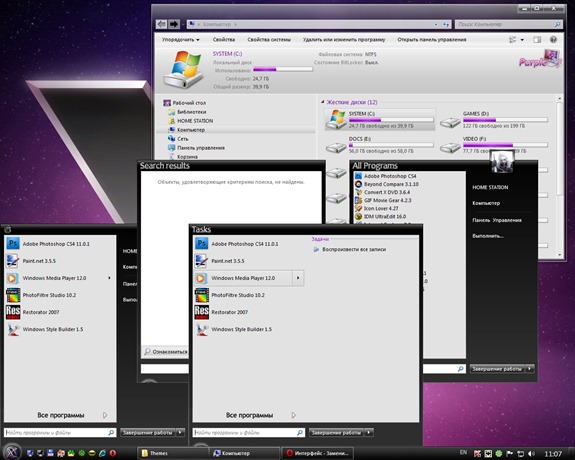Expand Windows Media Player arrow, leftmost menu
Screen dimensions: 575x460
coord(109,278)
